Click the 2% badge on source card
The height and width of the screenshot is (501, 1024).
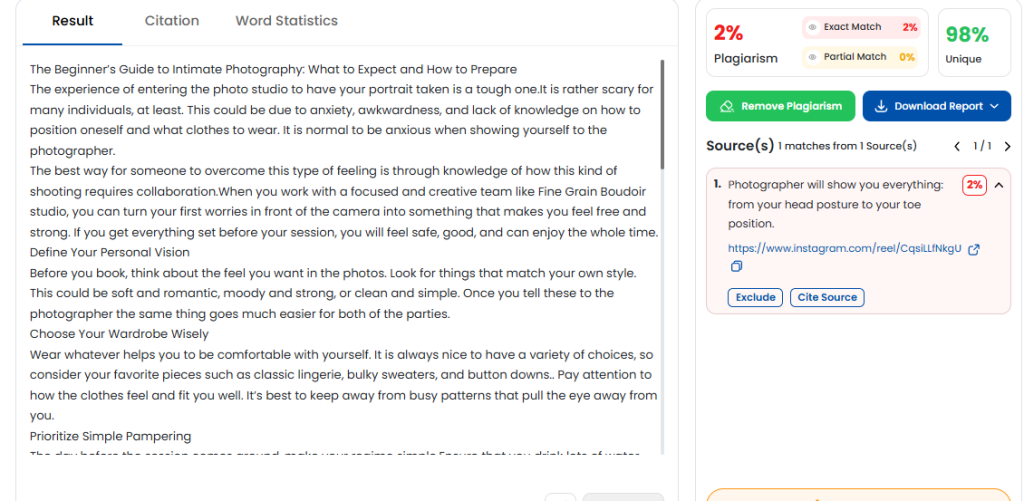point(974,185)
